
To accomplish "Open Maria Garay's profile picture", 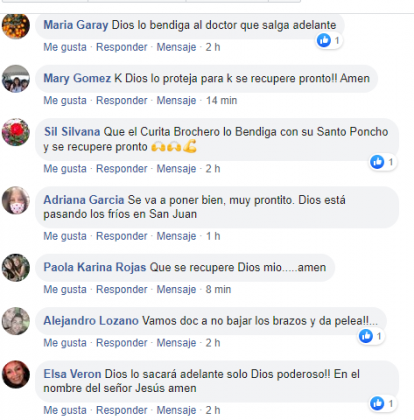I will click(x=16, y=25).
